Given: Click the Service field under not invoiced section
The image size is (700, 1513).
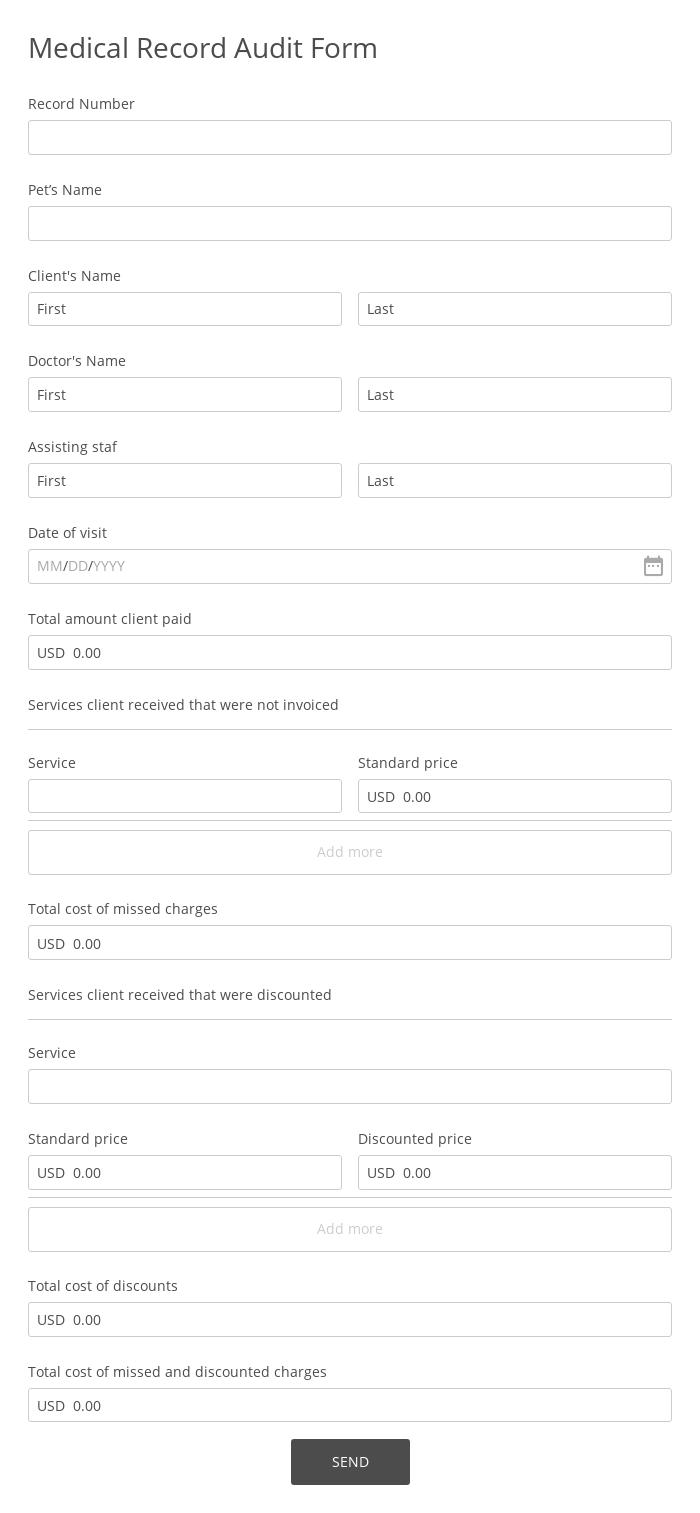Looking at the screenshot, I should 185,796.
